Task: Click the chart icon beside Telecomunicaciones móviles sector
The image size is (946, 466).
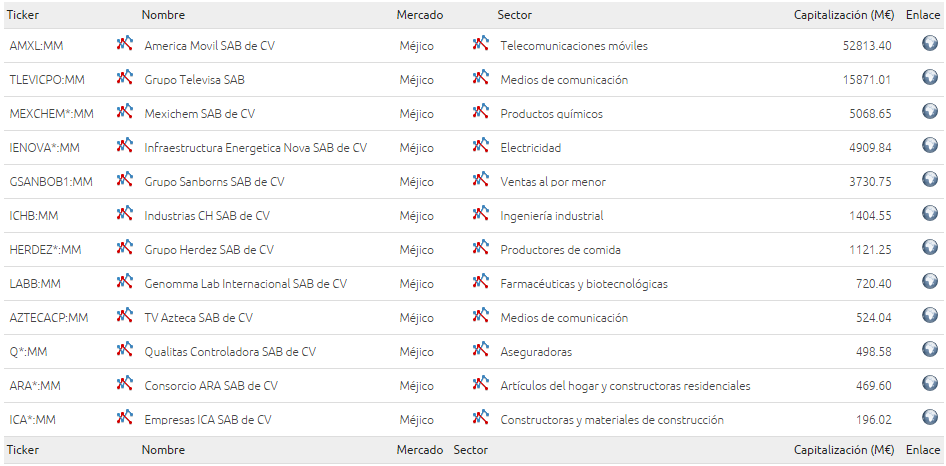Action: [x=480, y=43]
